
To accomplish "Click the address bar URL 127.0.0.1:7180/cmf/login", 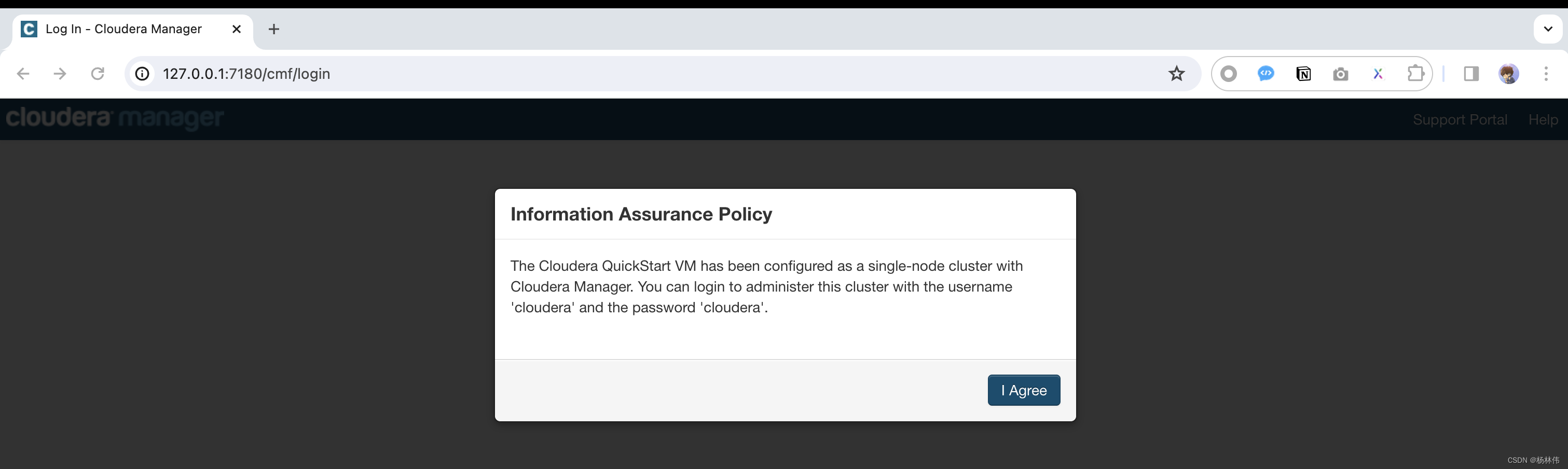I will [x=246, y=74].
